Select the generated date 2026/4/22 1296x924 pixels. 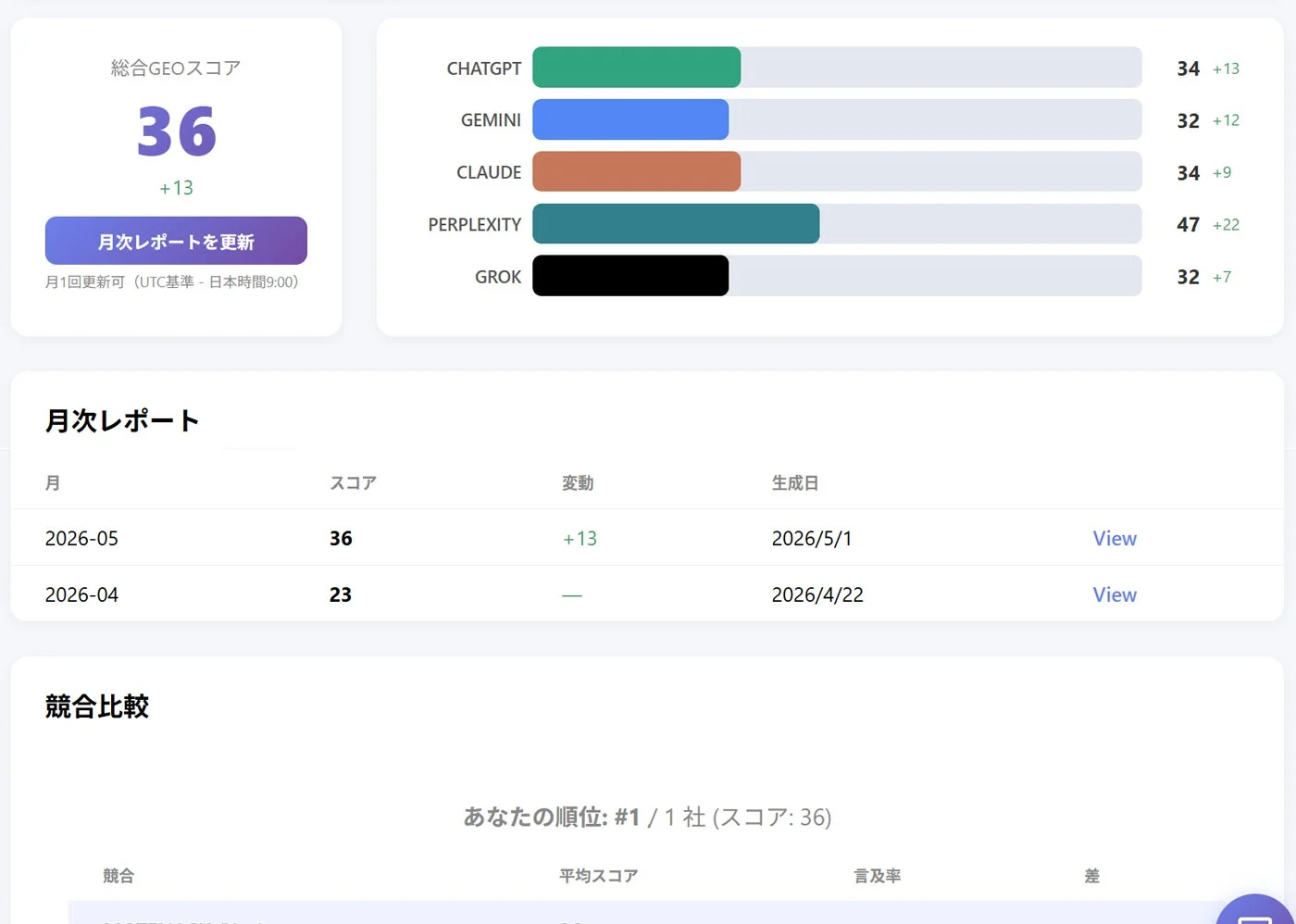(817, 594)
